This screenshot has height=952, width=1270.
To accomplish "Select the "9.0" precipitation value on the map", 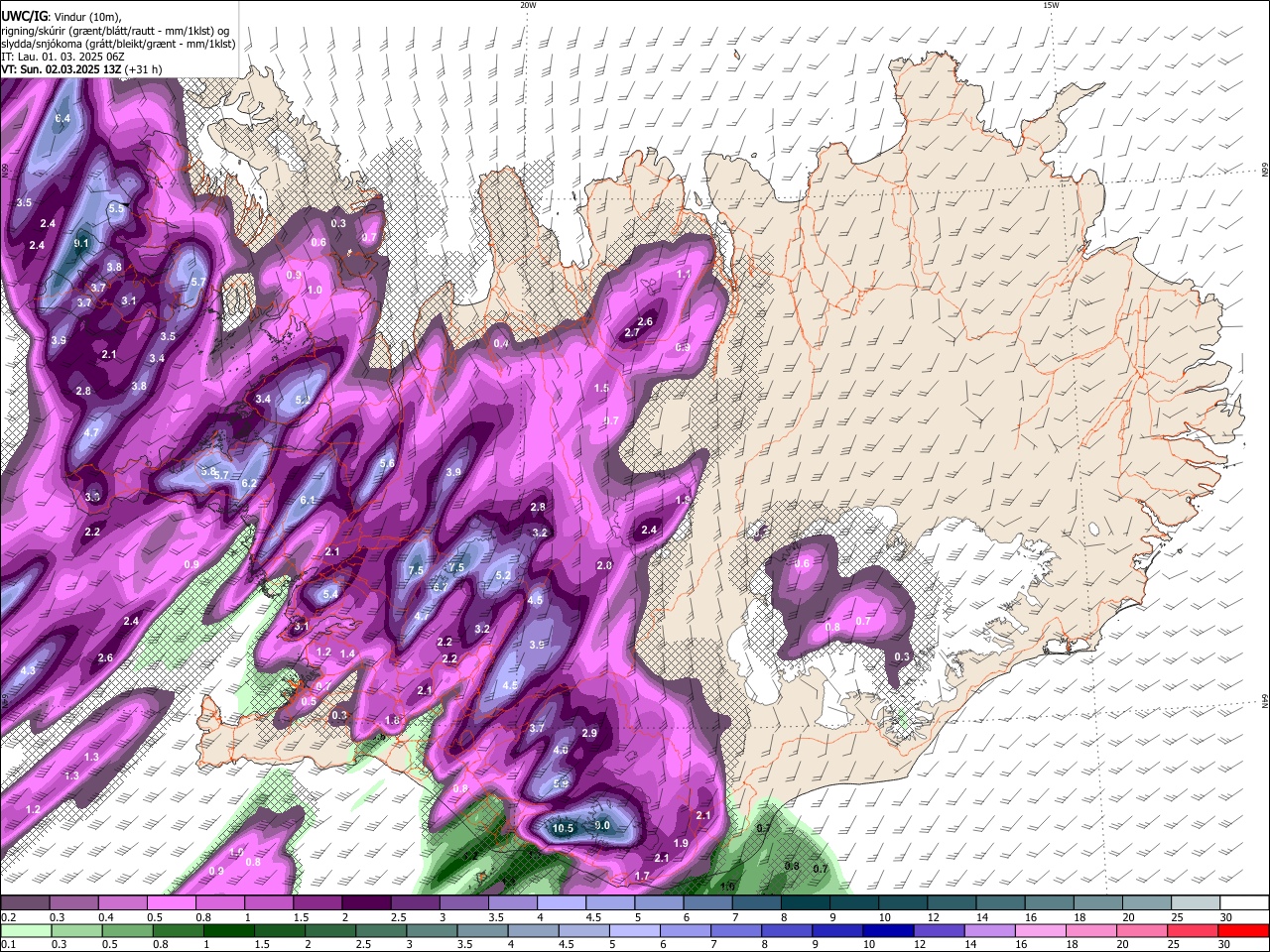I will point(602,825).
